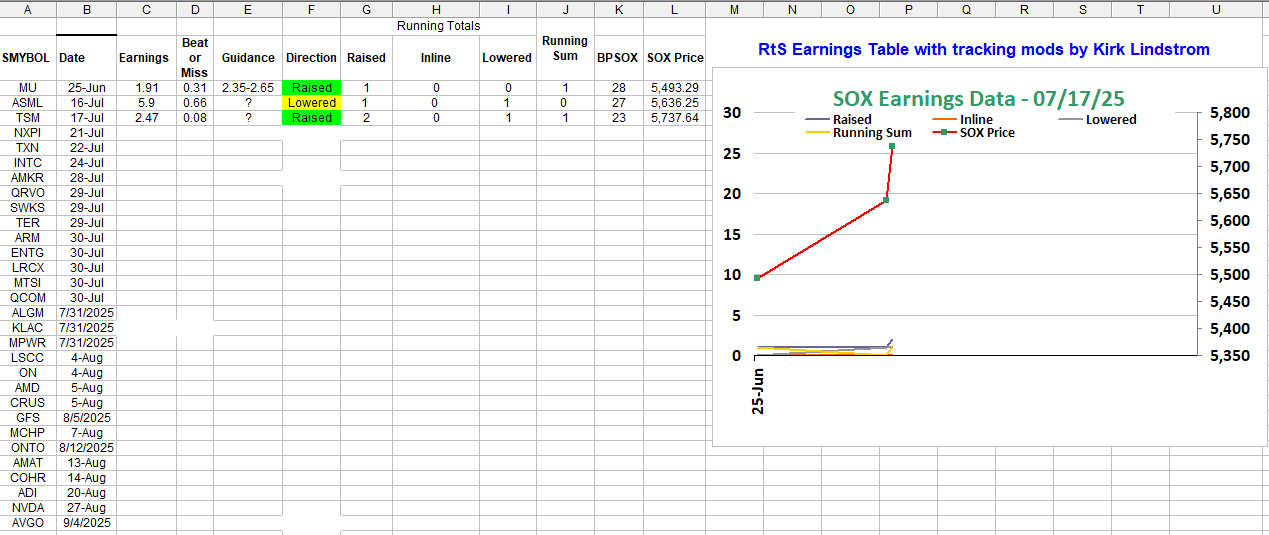Image resolution: width=1269 pixels, height=535 pixels.
Task: Select the SOX Price cell 5,493.29
Action: 674,88
